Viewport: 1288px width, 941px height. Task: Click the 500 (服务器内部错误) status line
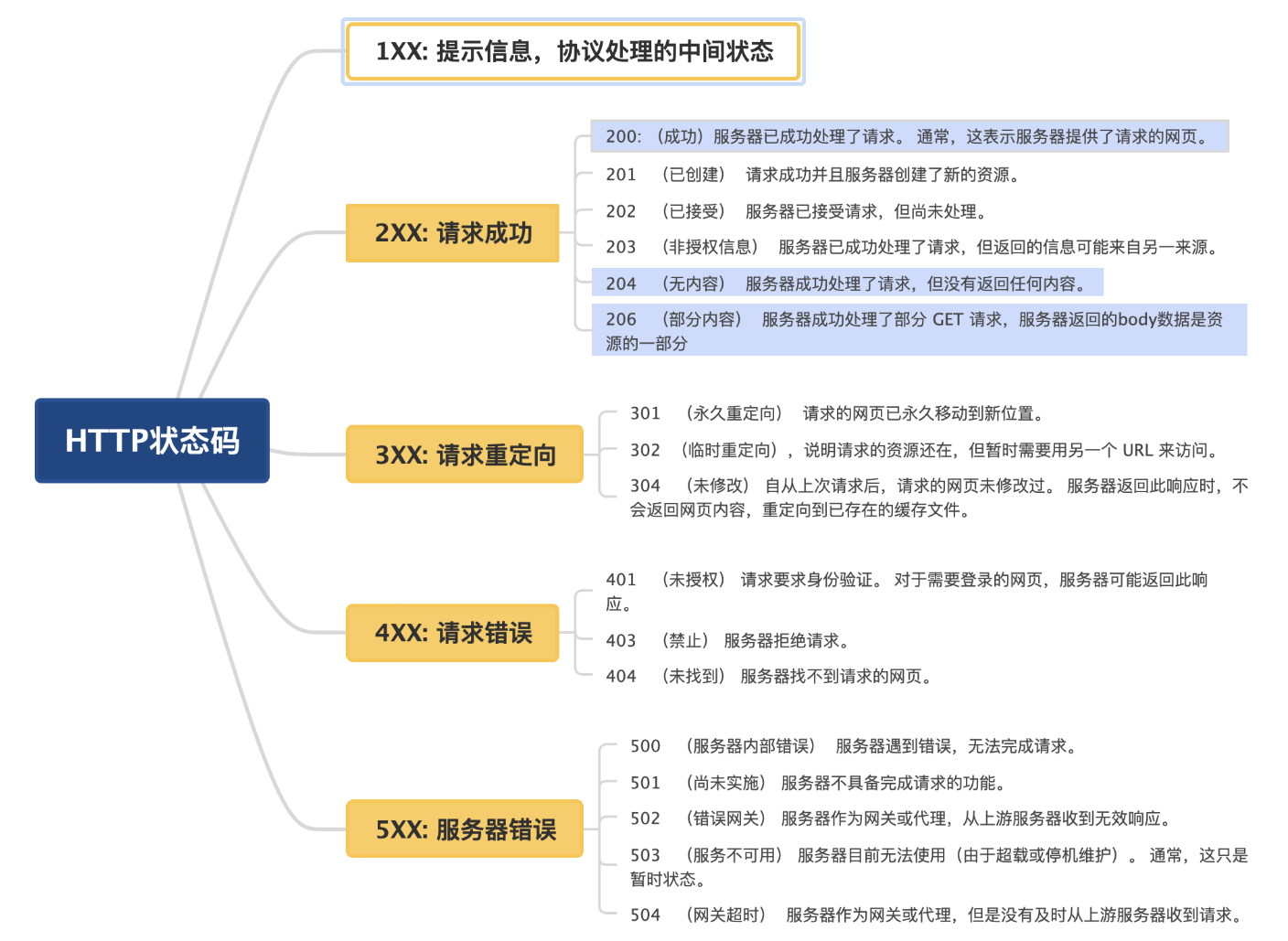[855, 746]
